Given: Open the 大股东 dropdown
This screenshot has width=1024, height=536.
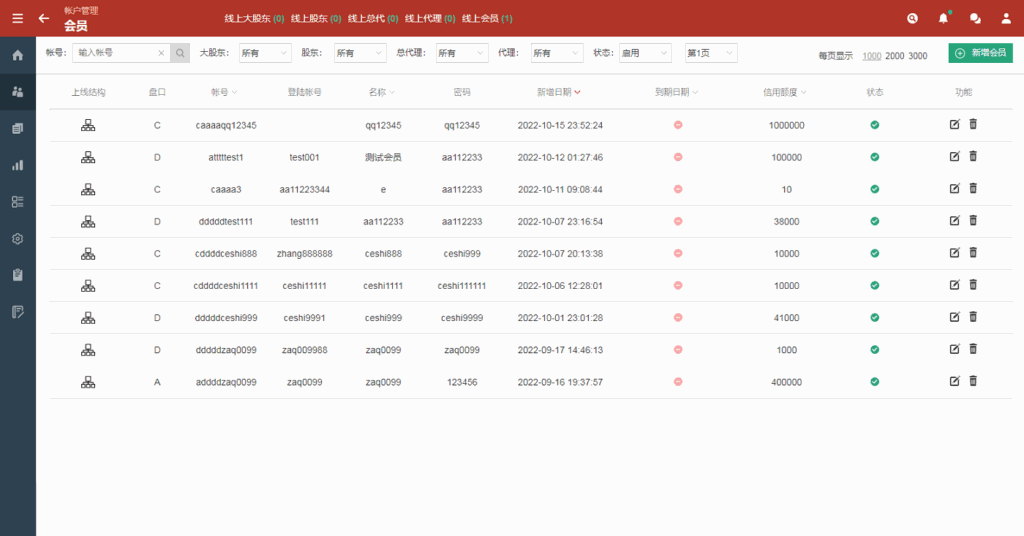Looking at the screenshot, I should coord(264,53).
